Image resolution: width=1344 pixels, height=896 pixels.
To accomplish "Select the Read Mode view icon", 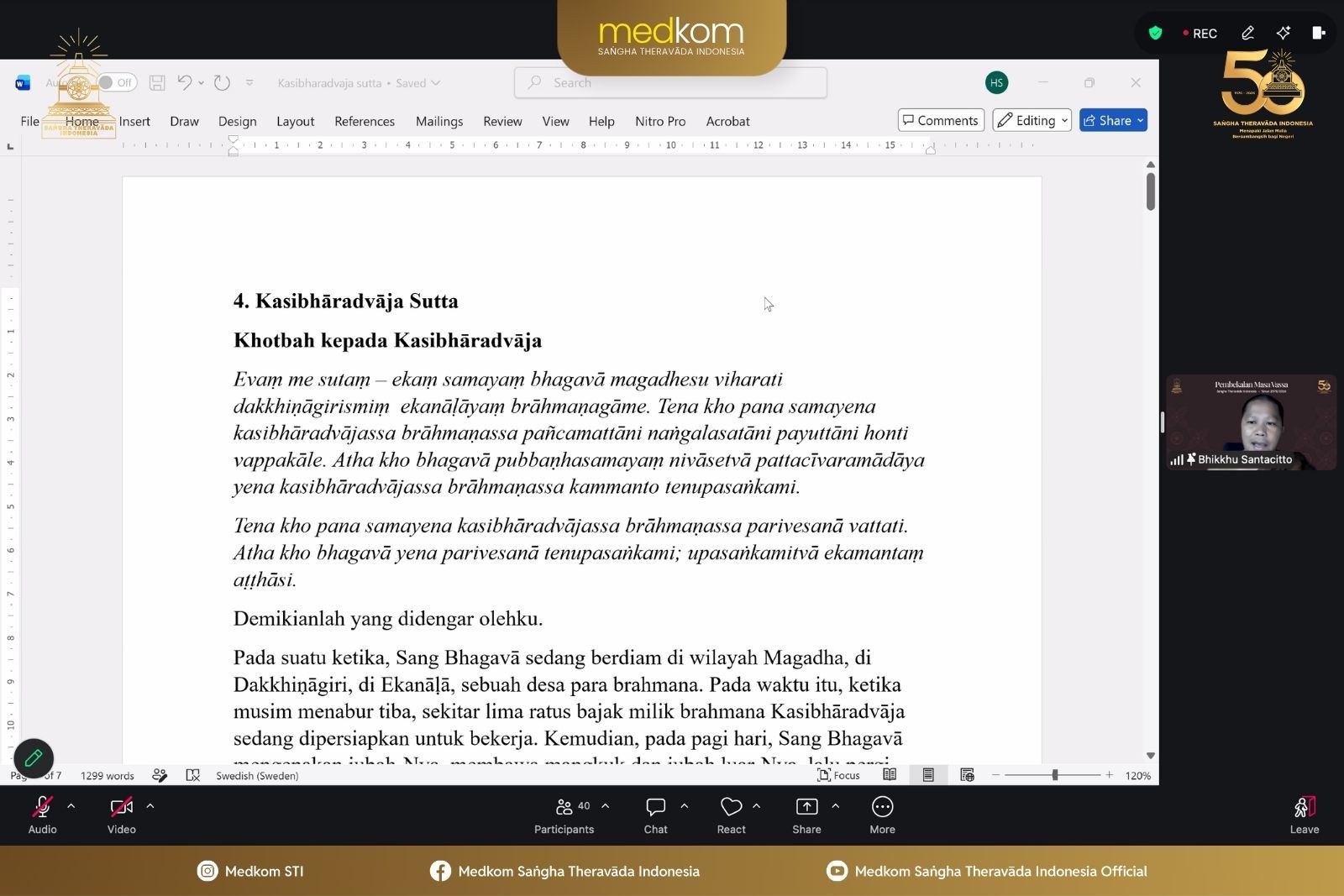I will [x=890, y=775].
